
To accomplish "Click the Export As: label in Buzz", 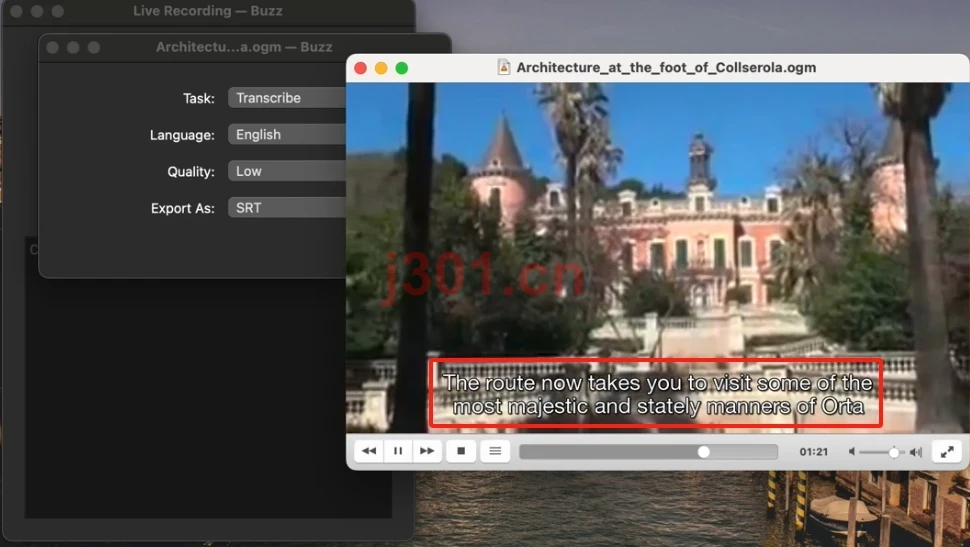I will (x=182, y=209).
